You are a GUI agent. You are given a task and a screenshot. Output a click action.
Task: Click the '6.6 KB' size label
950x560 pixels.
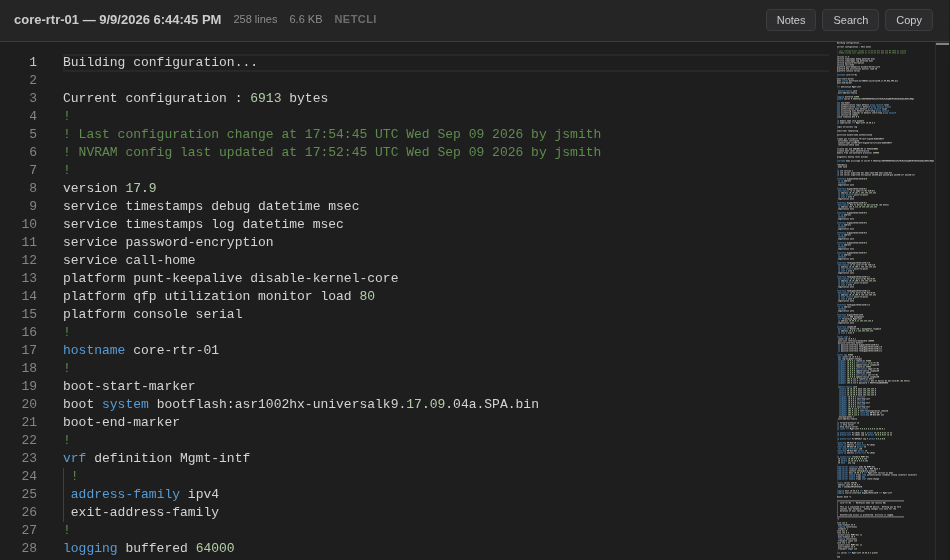point(305,19)
